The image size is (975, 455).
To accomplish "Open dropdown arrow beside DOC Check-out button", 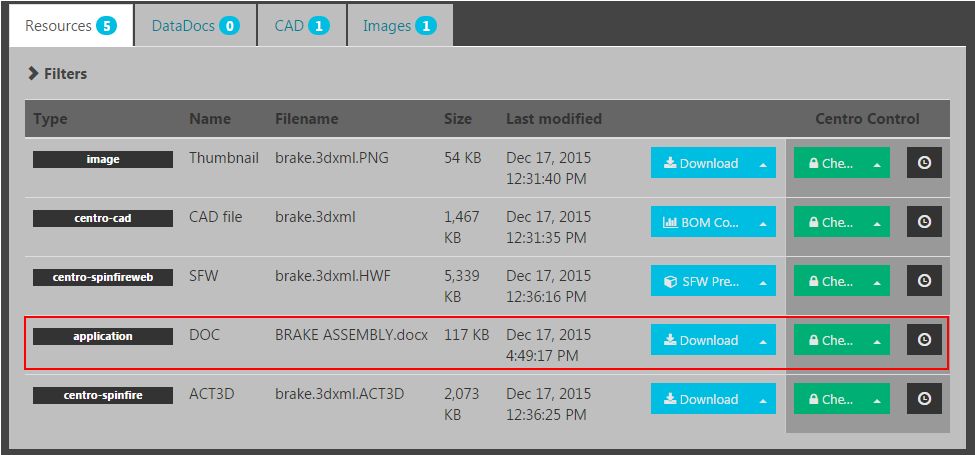I will point(877,340).
